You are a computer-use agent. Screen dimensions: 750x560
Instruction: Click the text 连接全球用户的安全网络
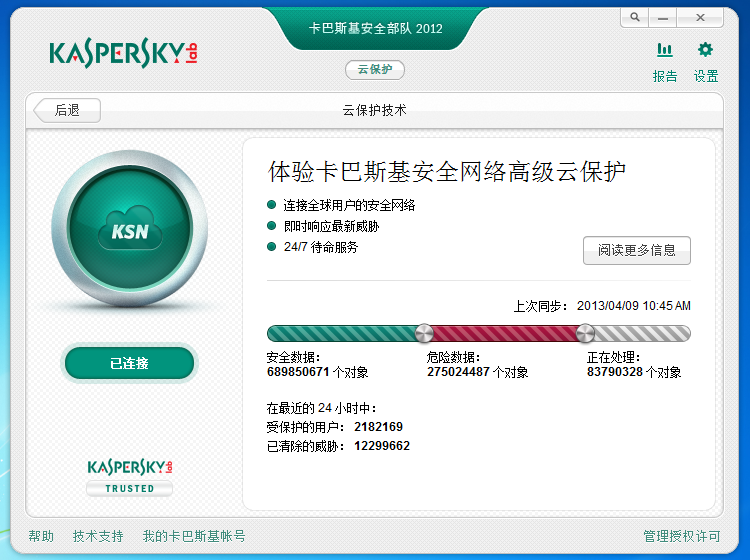[x=349, y=206]
